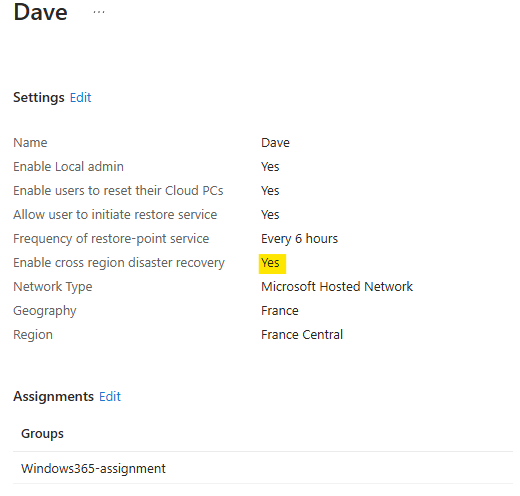The width and height of the screenshot is (520, 496).
Task: Select the Enable Local admin label
Action: [68, 167]
